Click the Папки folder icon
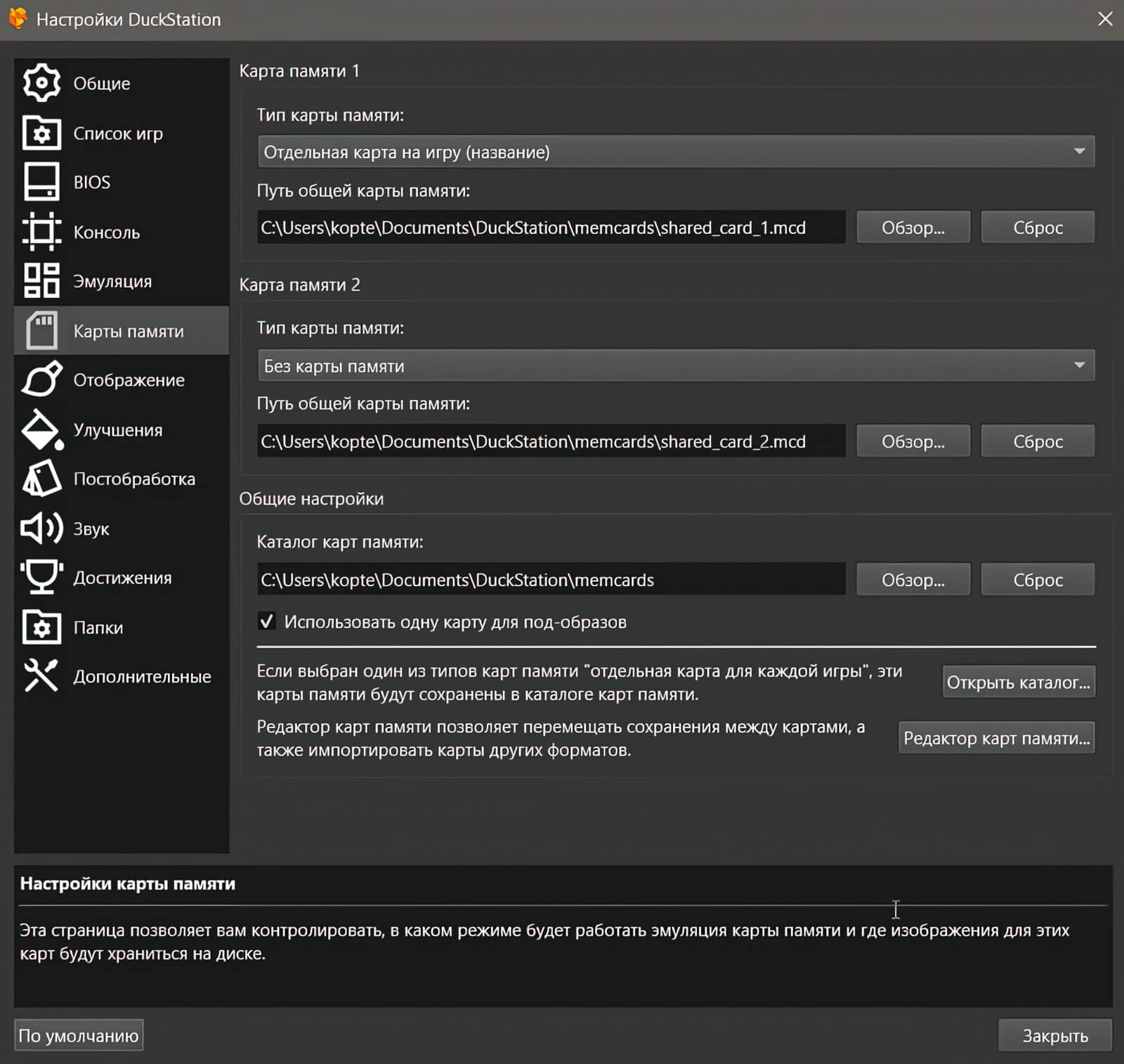This screenshot has width=1124, height=1064. [x=41, y=627]
